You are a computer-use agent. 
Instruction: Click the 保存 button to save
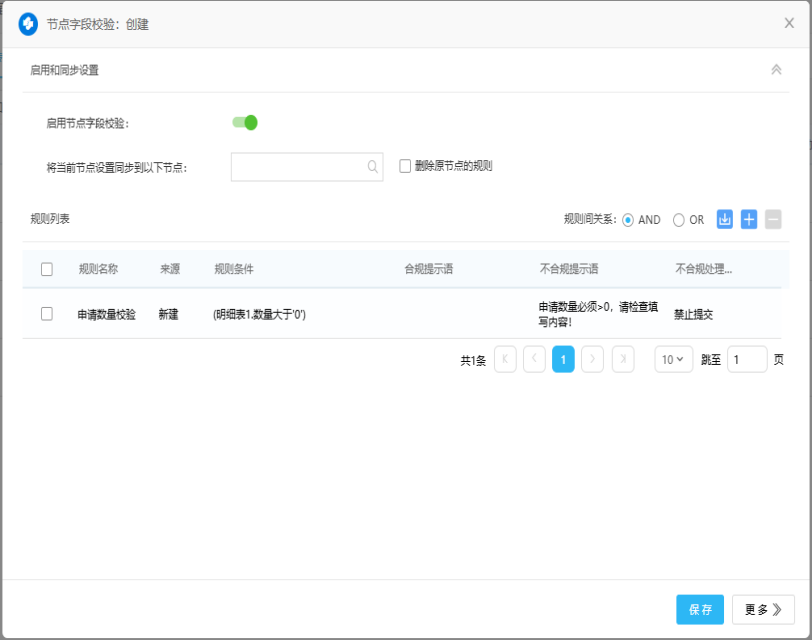(x=699, y=609)
